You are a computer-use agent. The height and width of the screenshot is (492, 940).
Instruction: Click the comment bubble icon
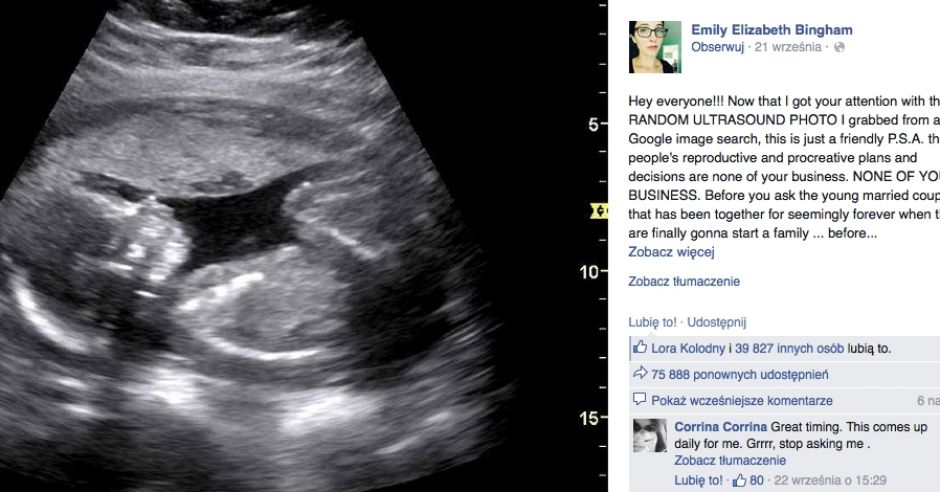point(640,399)
